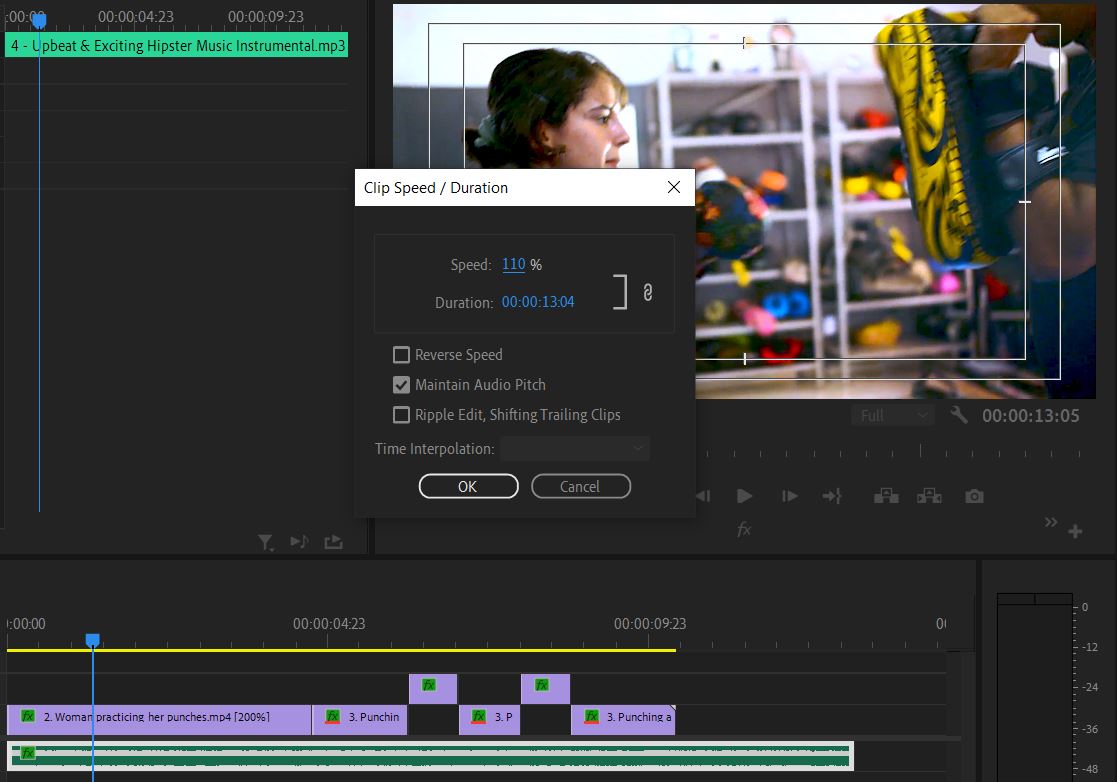Click OK in Clip Speed dialog
The image size is (1117, 782).
(x=469, y=486)
